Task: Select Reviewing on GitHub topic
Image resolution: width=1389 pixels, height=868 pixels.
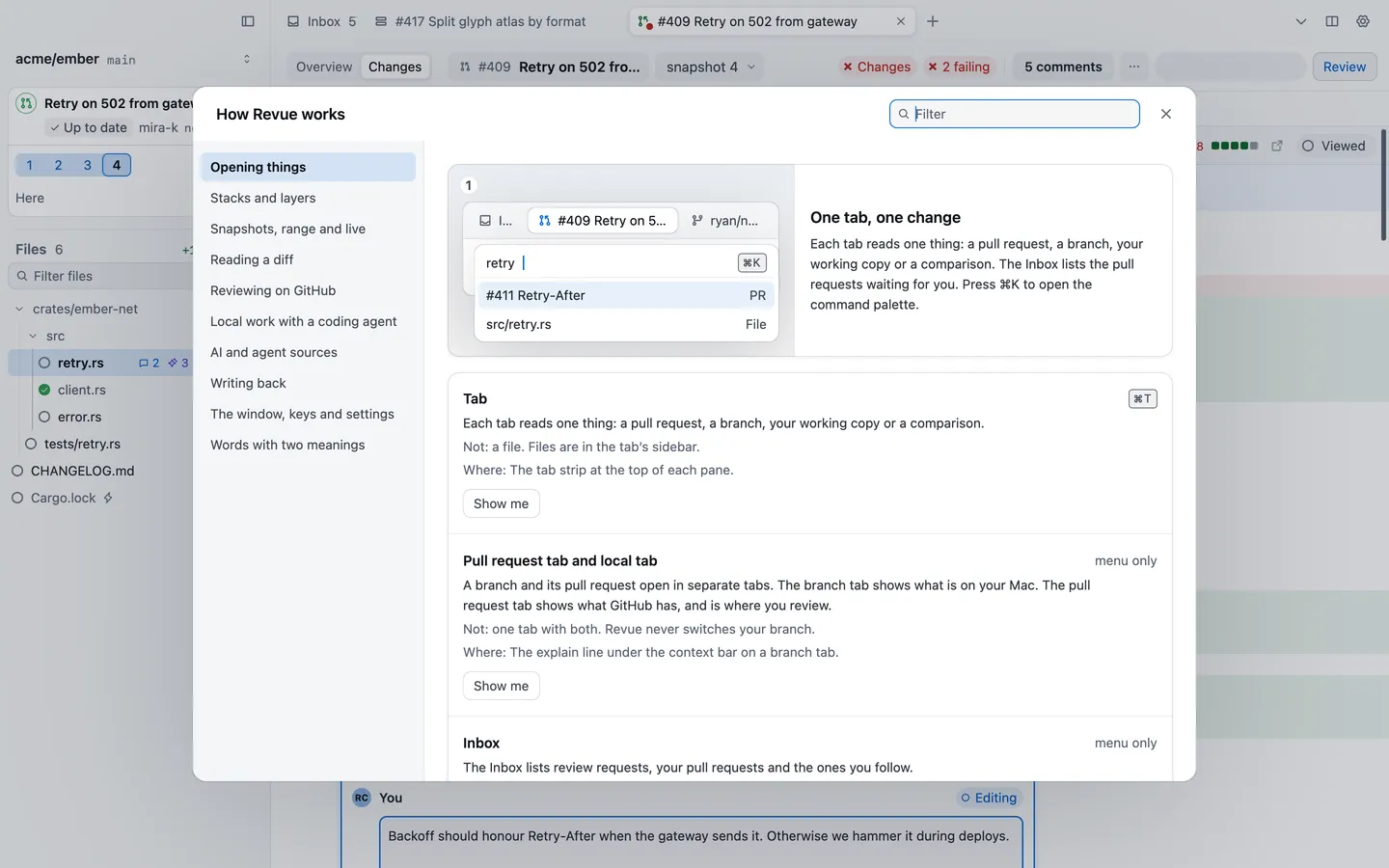Action: tap(308, 290)
